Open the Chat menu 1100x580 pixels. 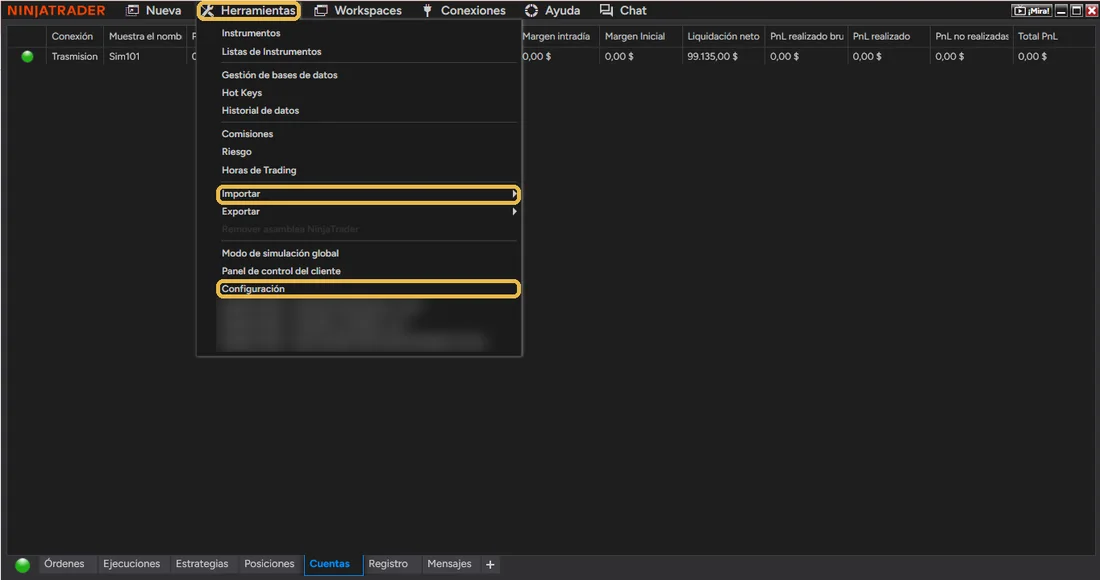point(623,11)
